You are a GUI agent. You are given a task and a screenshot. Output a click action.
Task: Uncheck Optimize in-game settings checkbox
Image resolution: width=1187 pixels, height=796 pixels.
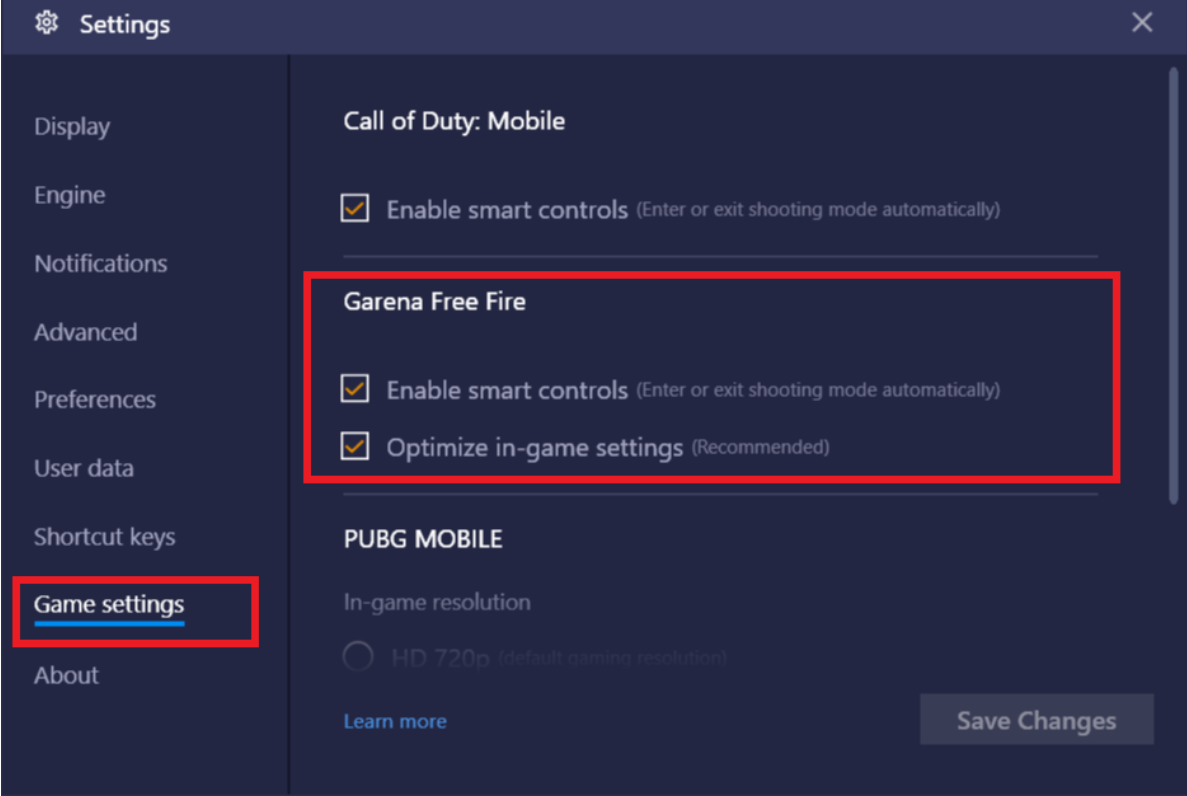[x=354, y=446]
